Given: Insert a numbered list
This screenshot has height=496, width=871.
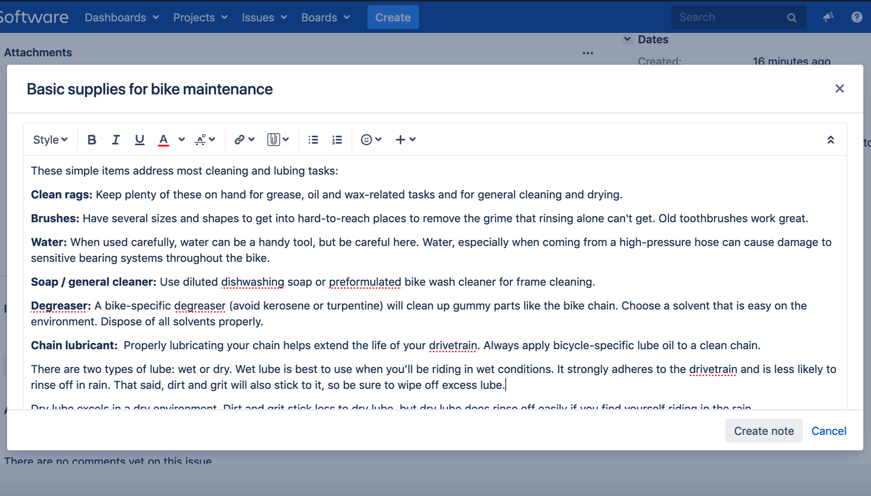Looking at the screenshot, I should [337, 140].
